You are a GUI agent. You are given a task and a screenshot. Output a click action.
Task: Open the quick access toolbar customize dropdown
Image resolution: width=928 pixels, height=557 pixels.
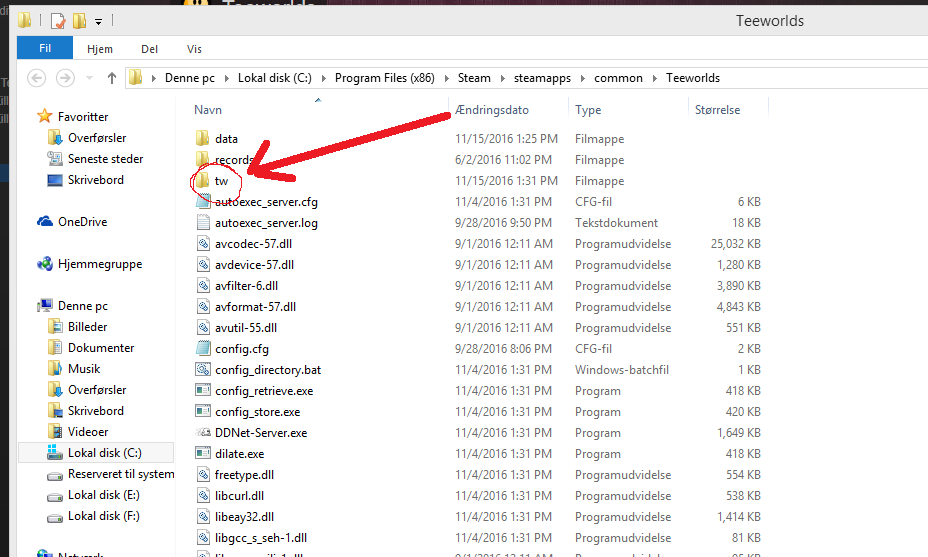tap(98, 21)
